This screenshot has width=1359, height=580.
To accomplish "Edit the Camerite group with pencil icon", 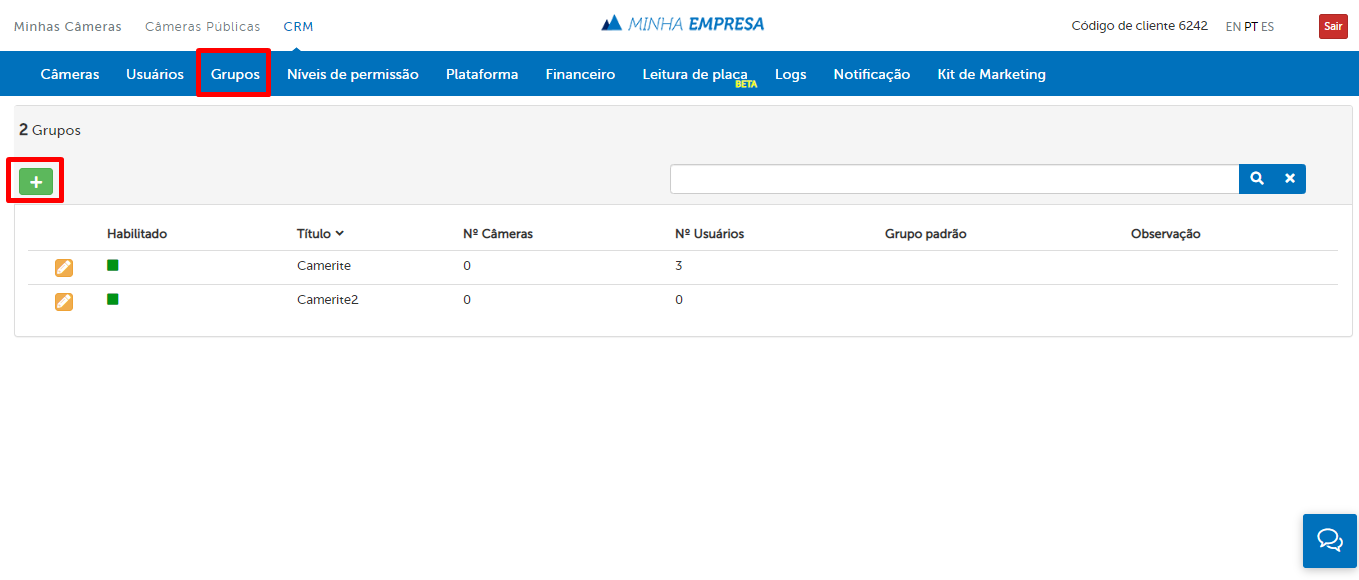I will click(64, 267).
